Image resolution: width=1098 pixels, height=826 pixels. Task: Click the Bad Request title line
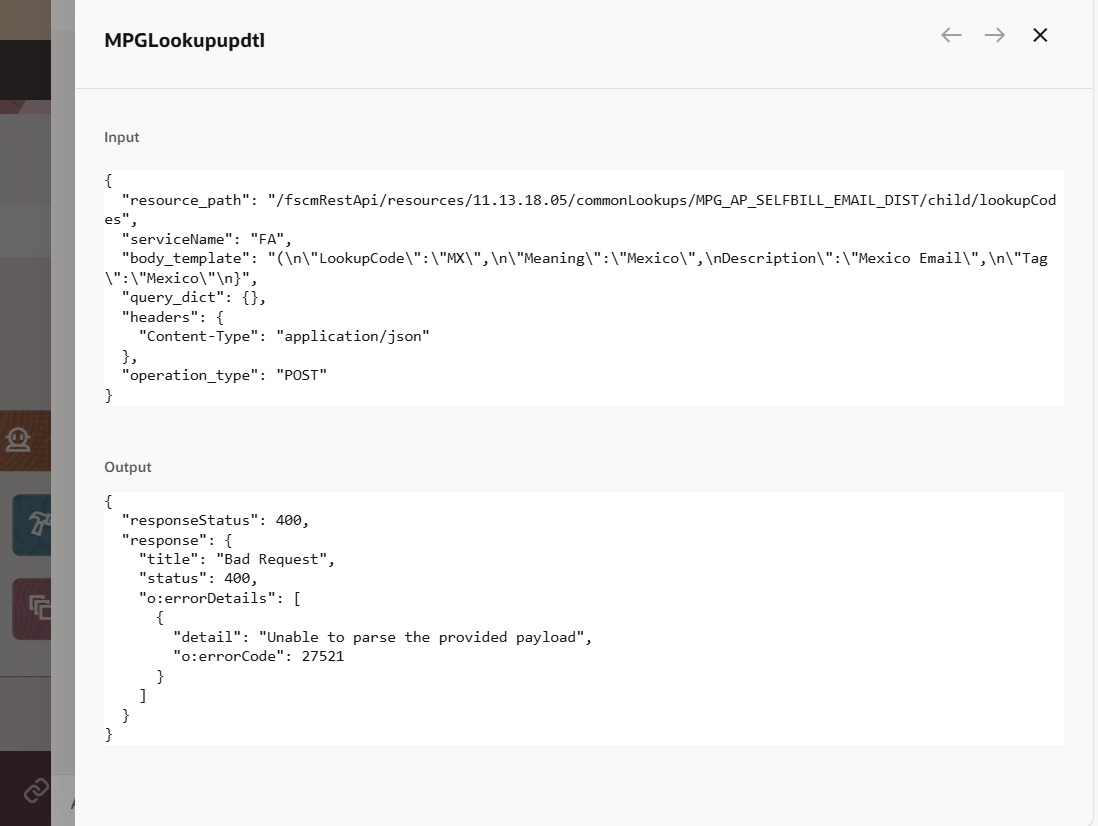coord(236,559)
